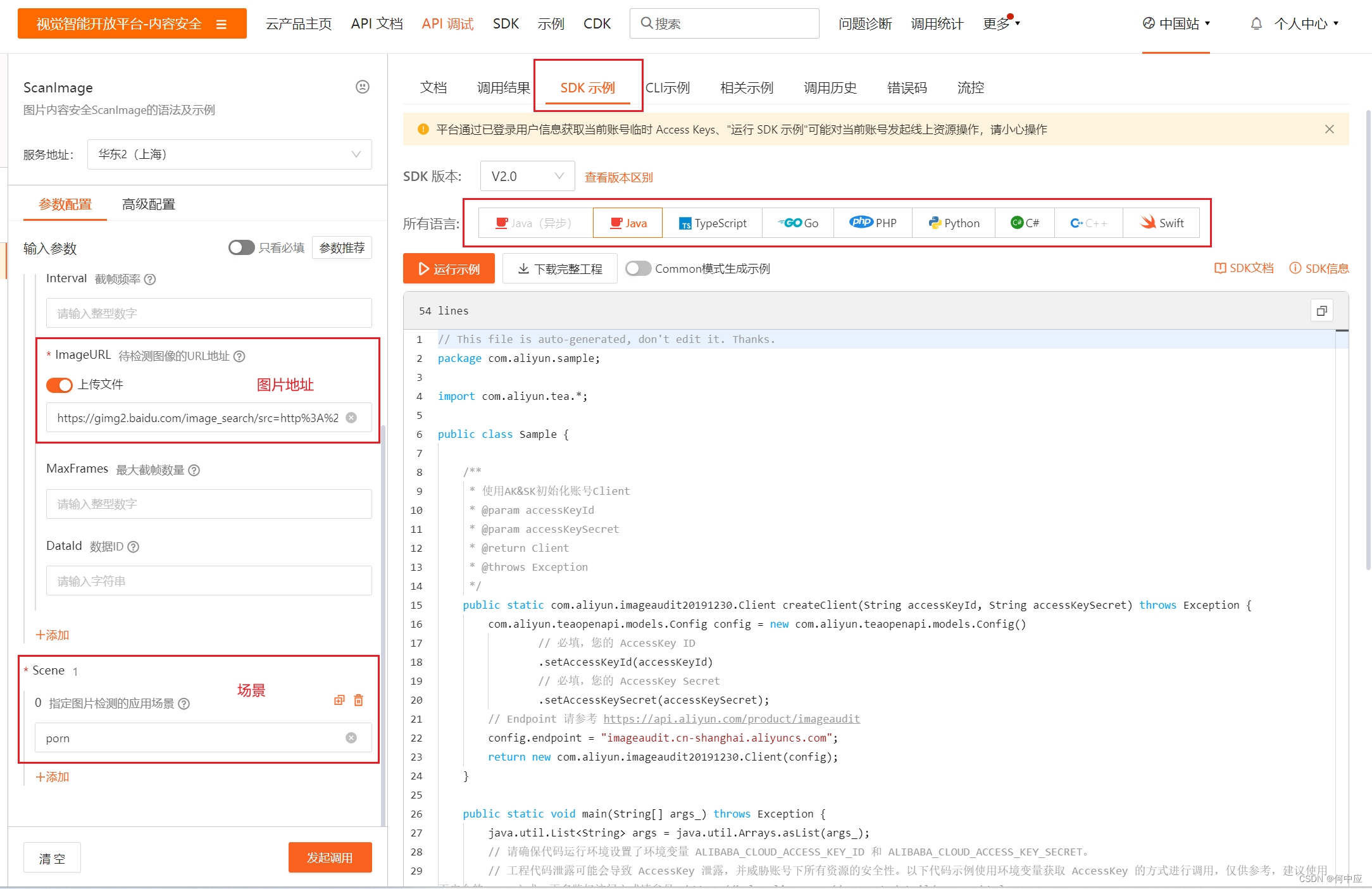Click the search magnifier icon

pyautogui.click(x=646, y=23)
